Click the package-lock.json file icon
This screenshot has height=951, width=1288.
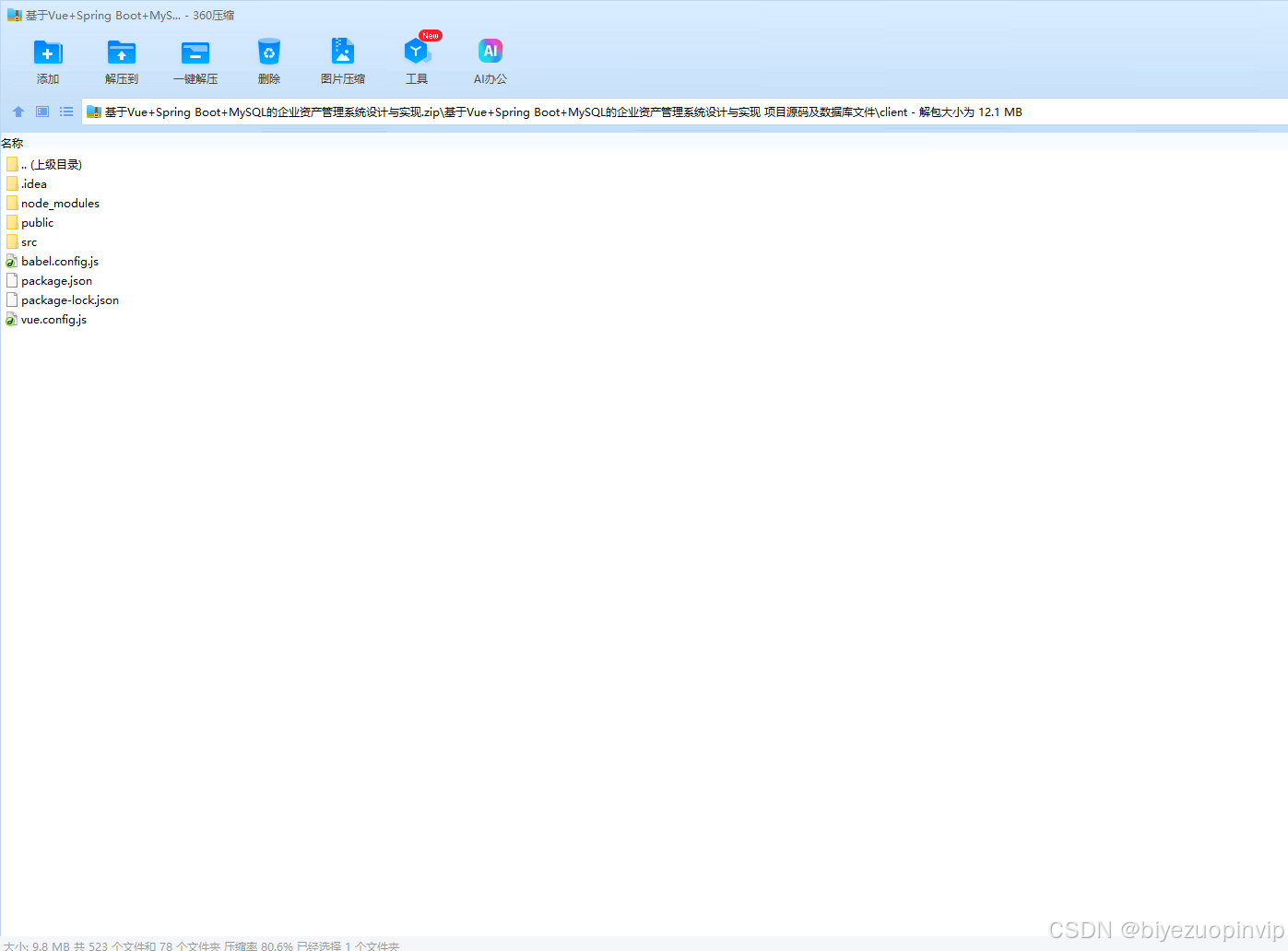12,300
